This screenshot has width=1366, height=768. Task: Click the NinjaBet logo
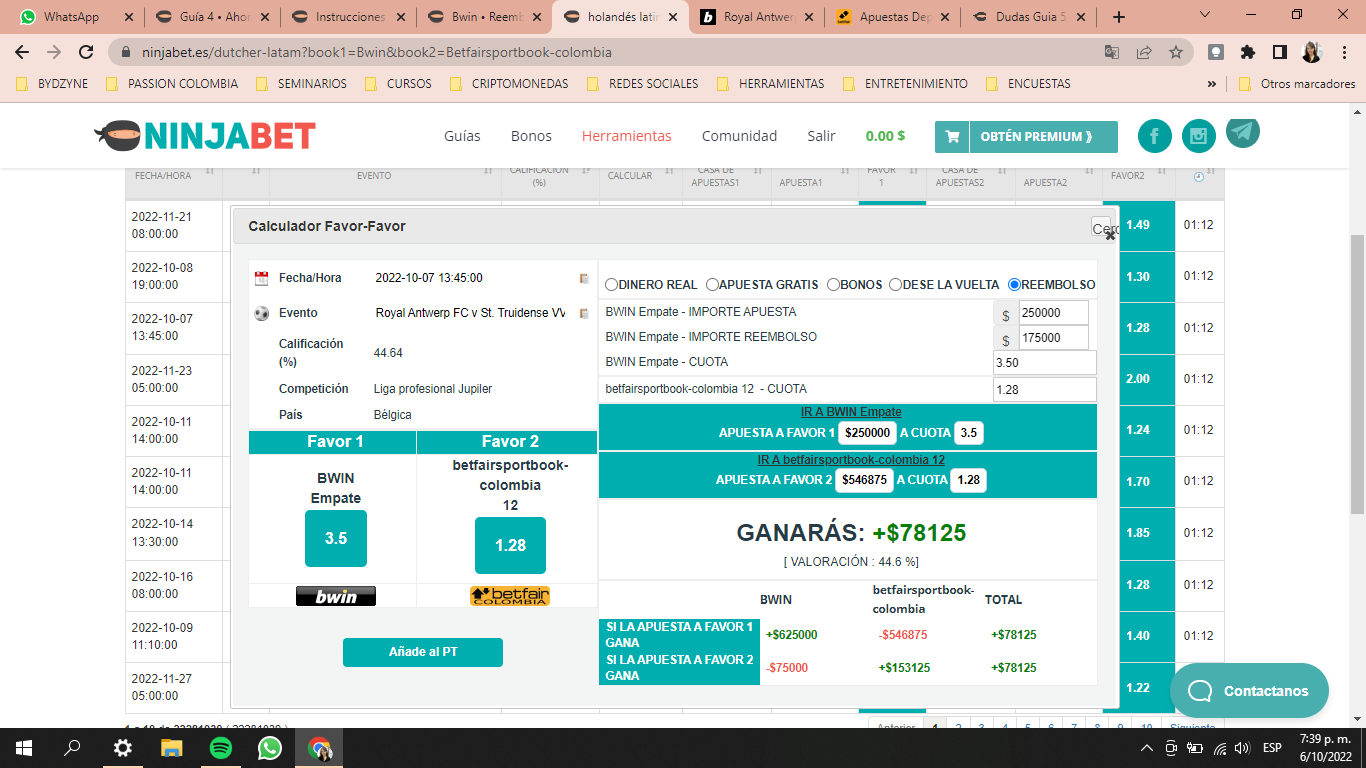tap(205, 135)
